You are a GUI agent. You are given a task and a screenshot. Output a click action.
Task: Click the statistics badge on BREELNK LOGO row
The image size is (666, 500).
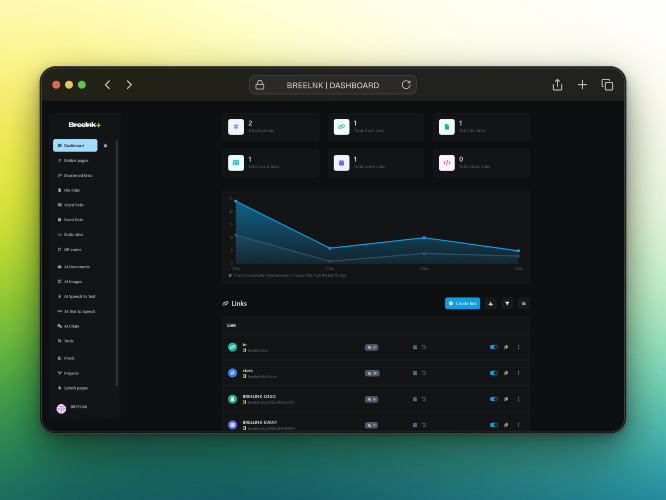click(371, 399)
